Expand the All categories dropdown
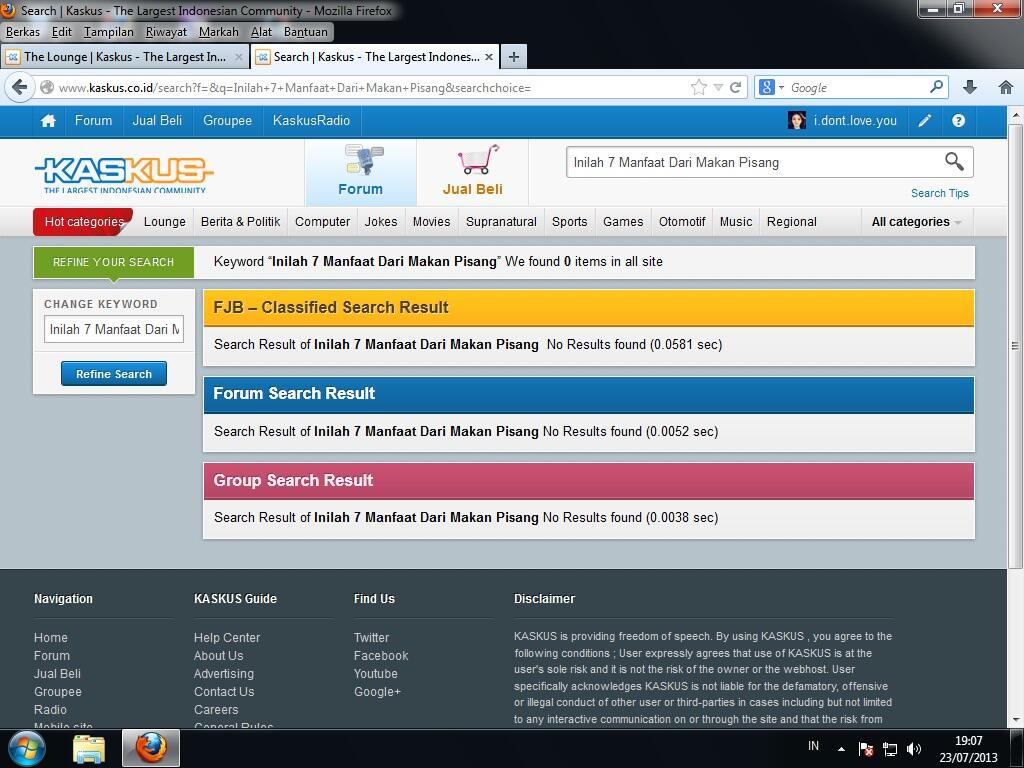This screenshot has height=768, width=1024. [x=916, y=222]
